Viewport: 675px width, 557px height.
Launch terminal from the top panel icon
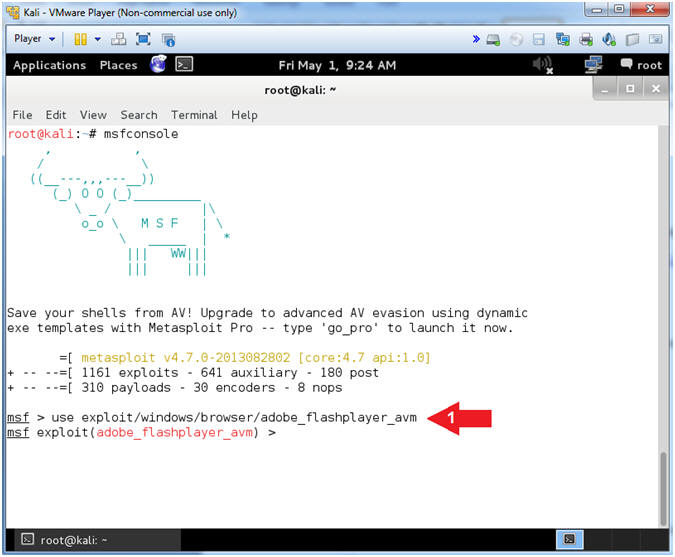[x=184, y=65]
